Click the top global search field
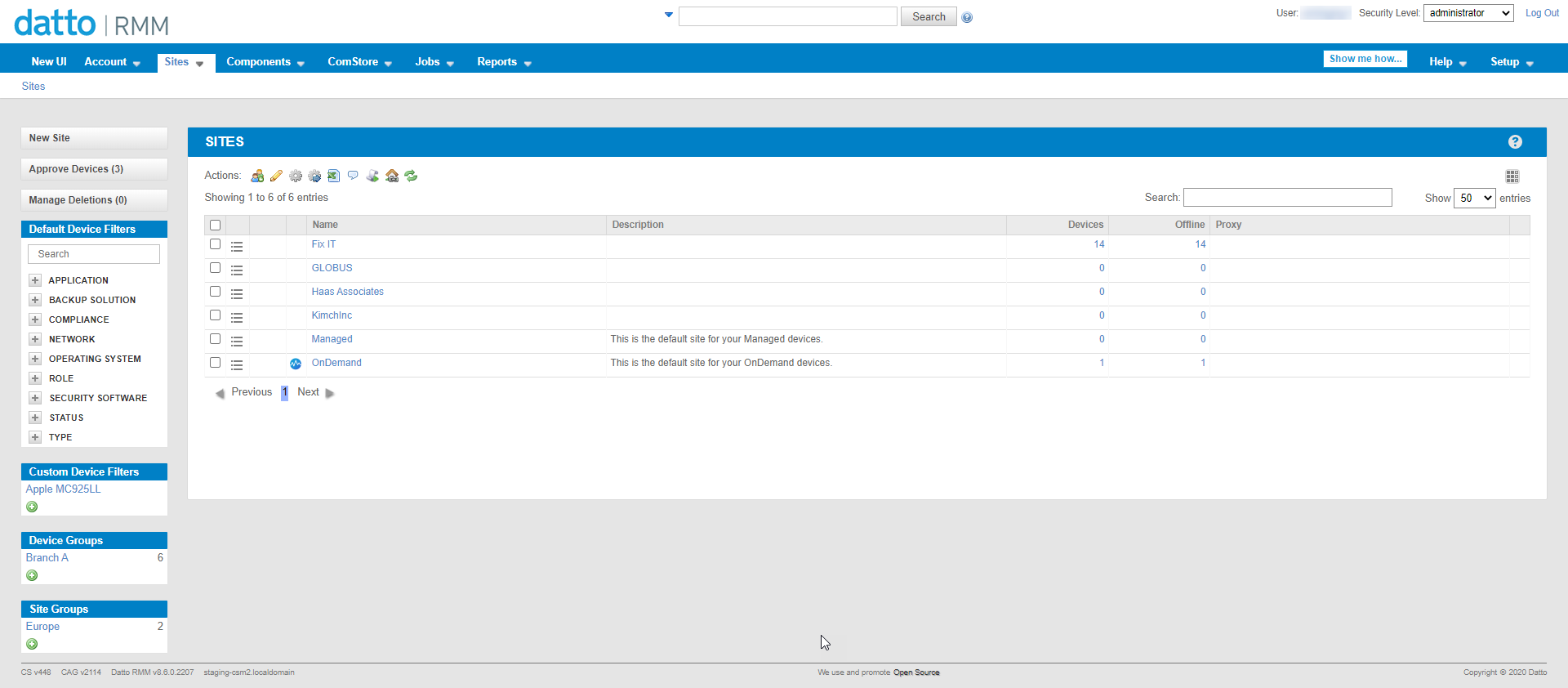 tap(787, 16)
